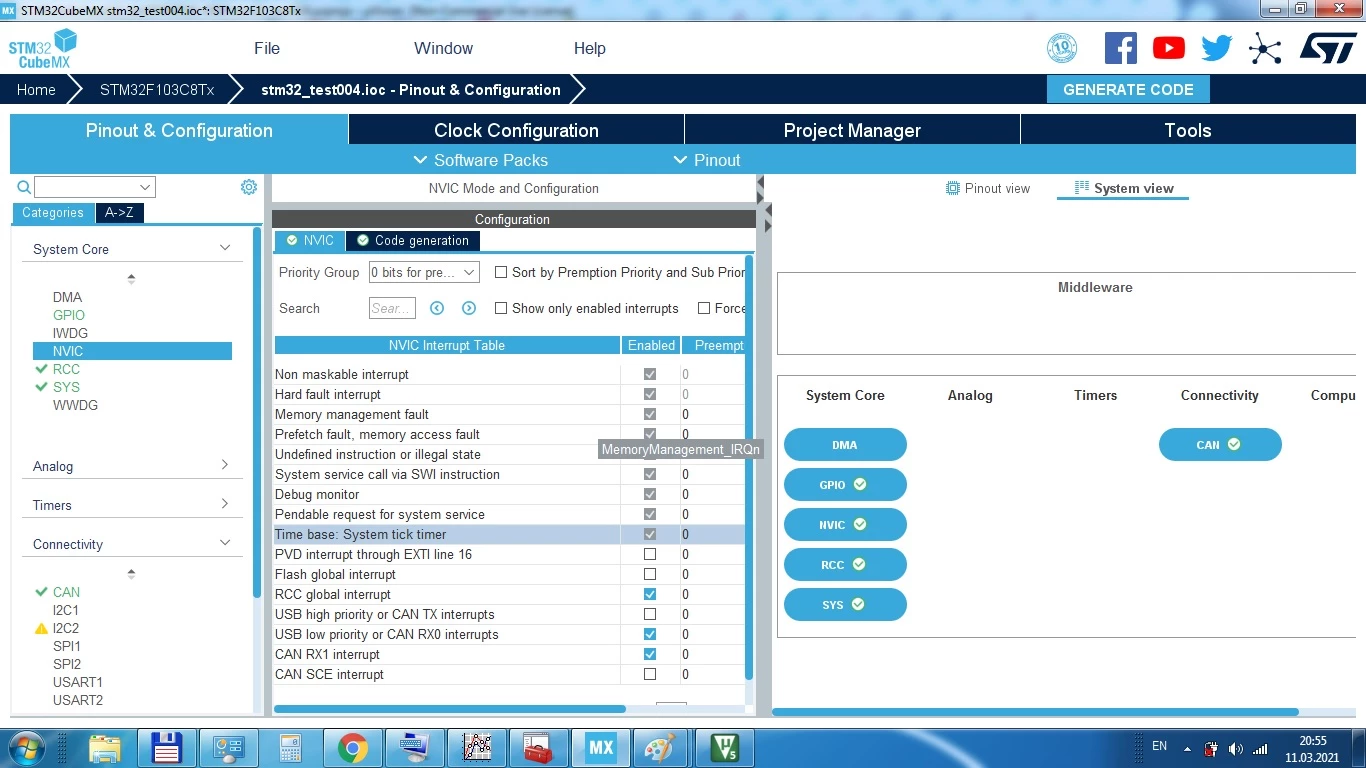Image resolution: width=1366 pixels, height=768 pixels.
Task: Open Chrome from the taskbar
Action: [352, 748]
